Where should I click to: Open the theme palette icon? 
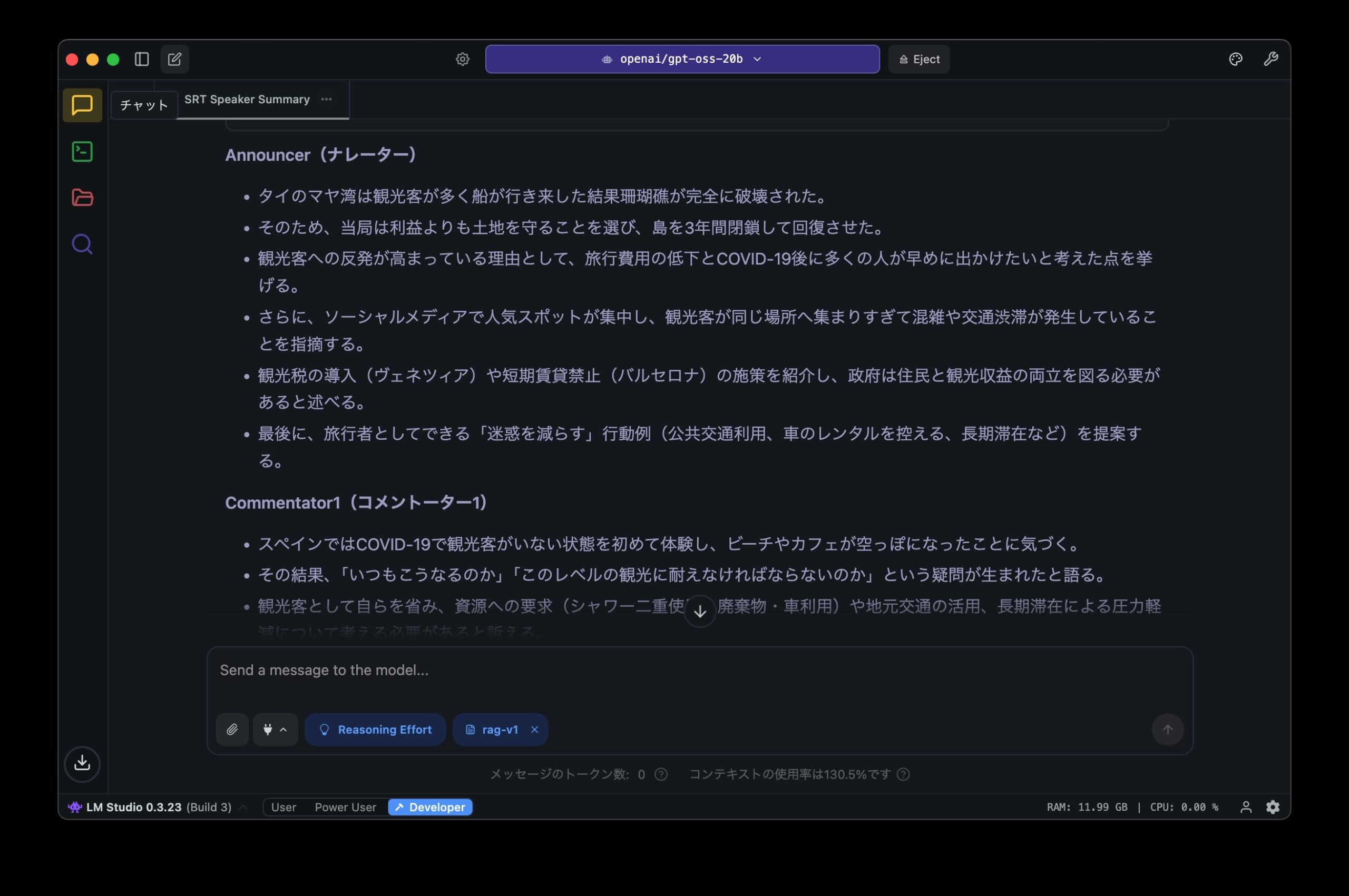[1235, 60]
